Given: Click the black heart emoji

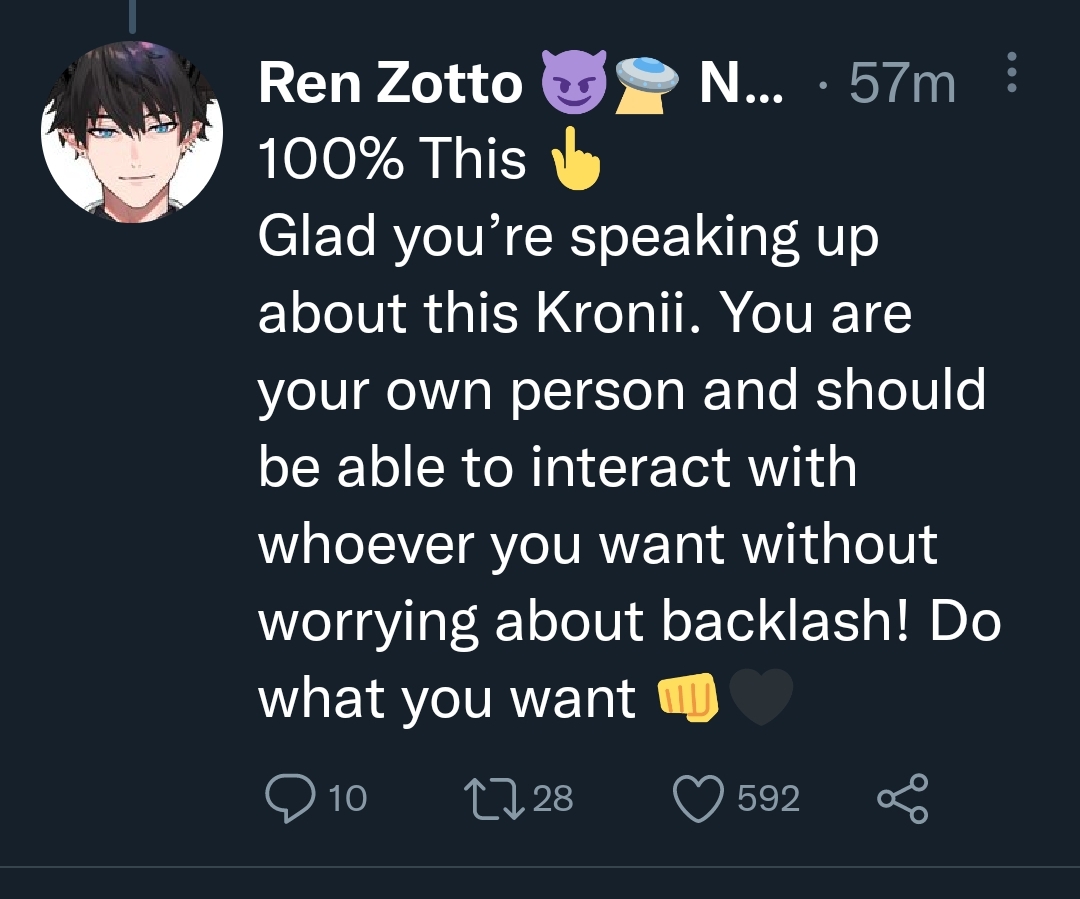Looking at the screenshot, I should 762,696.
